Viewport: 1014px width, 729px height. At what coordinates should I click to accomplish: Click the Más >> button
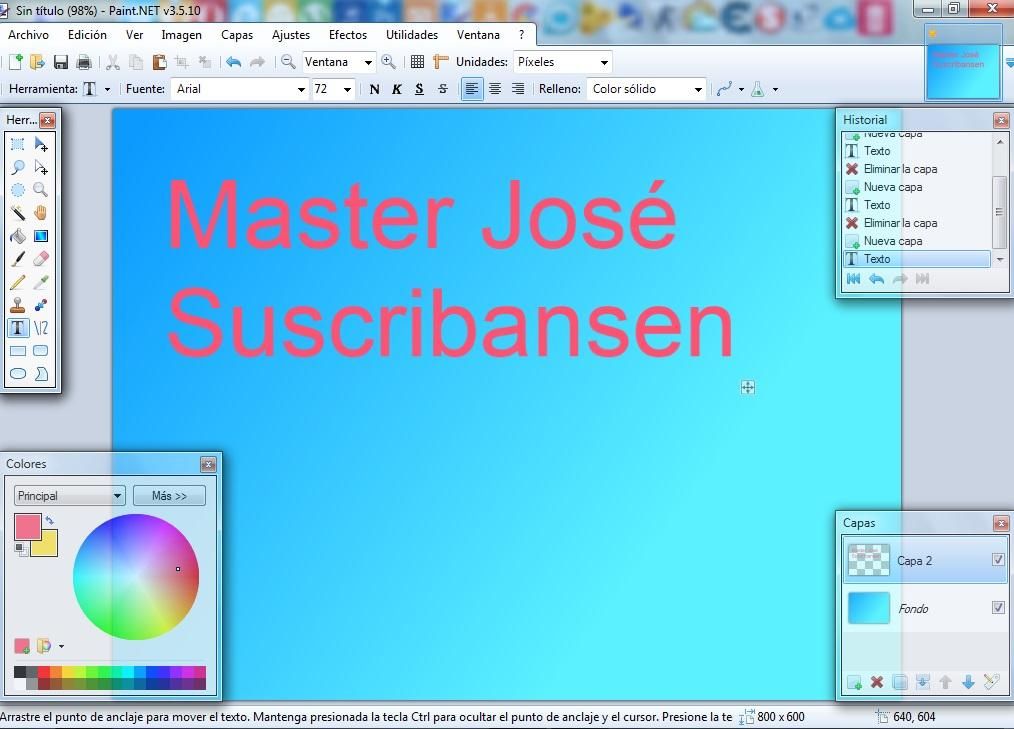coord(169,496)
